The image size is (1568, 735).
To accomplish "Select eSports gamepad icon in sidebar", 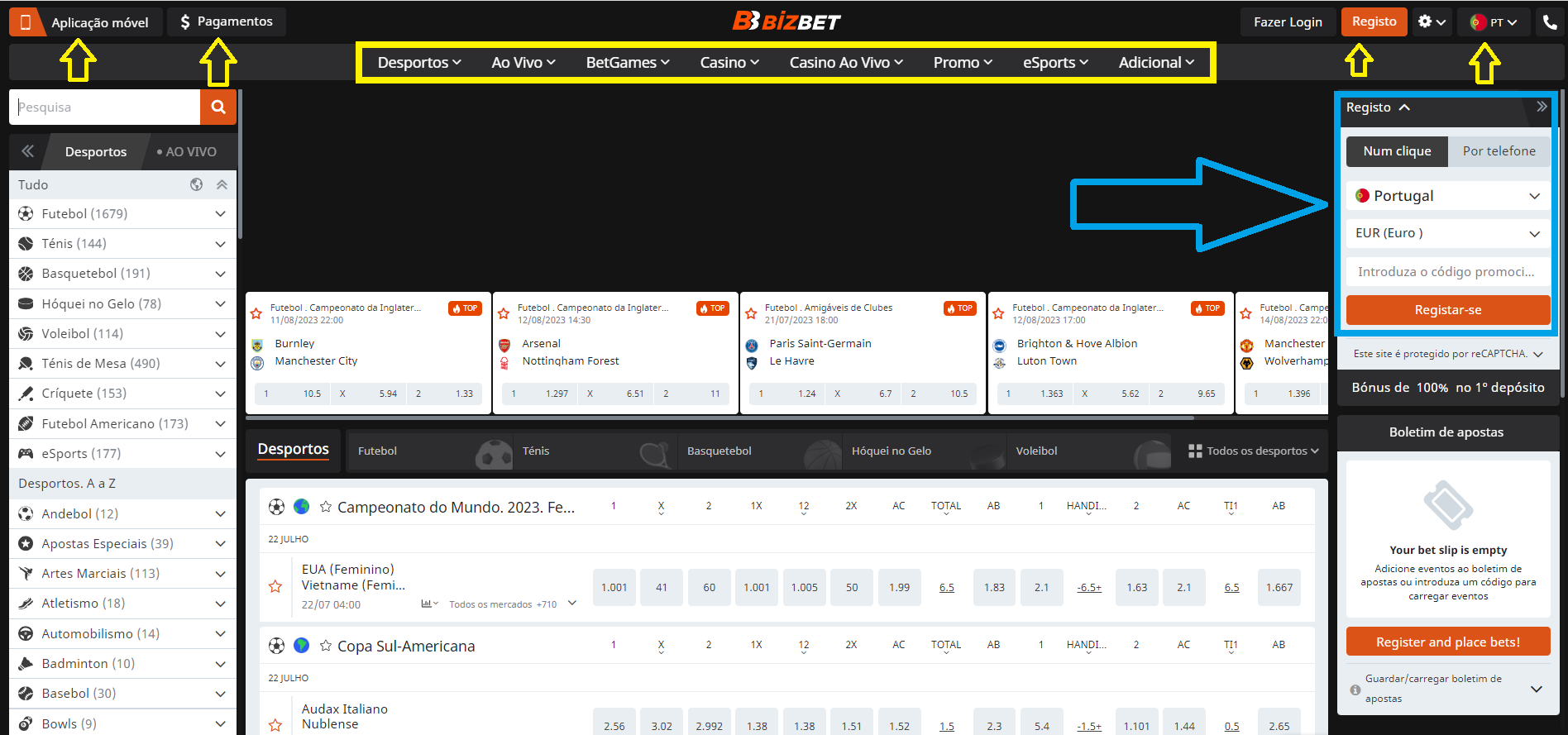I will pos(26,454).
